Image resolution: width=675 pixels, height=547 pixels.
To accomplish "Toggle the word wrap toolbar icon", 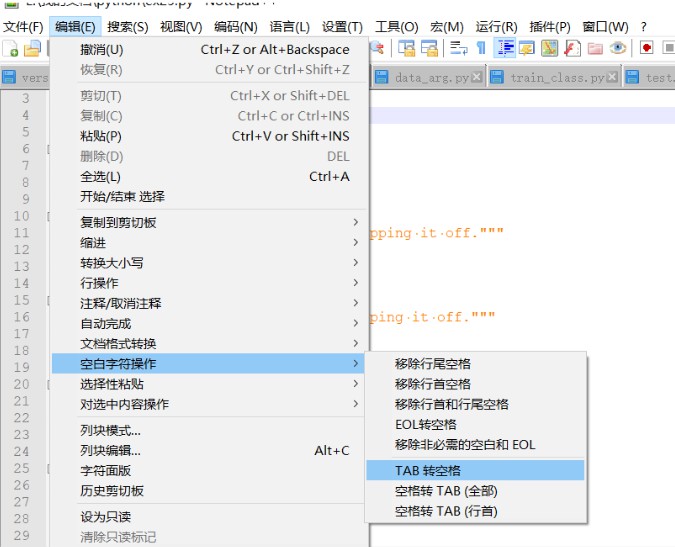I will [458, 48].
